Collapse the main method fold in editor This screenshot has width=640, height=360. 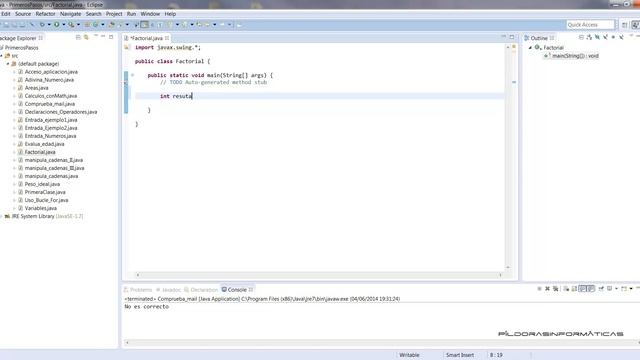point(132,75)
